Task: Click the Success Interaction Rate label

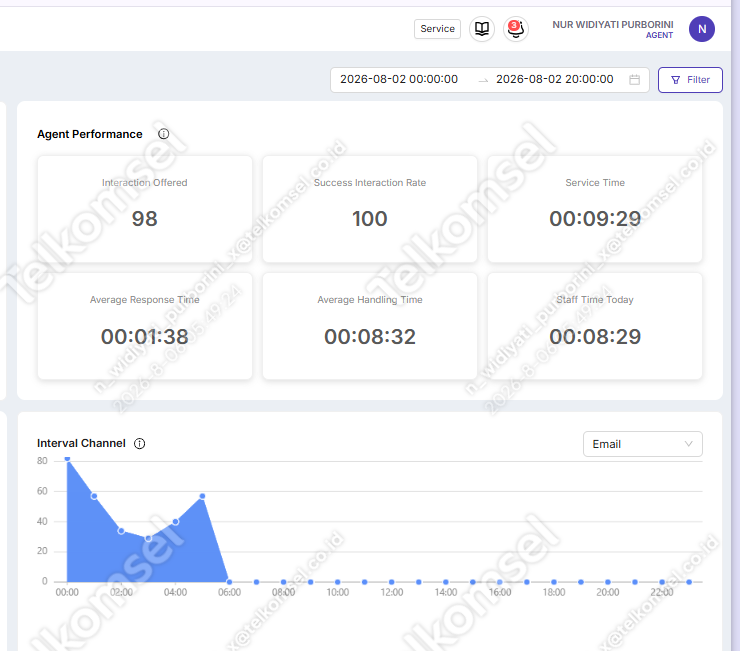Action: pyautogui.click(x=370, y=183)
